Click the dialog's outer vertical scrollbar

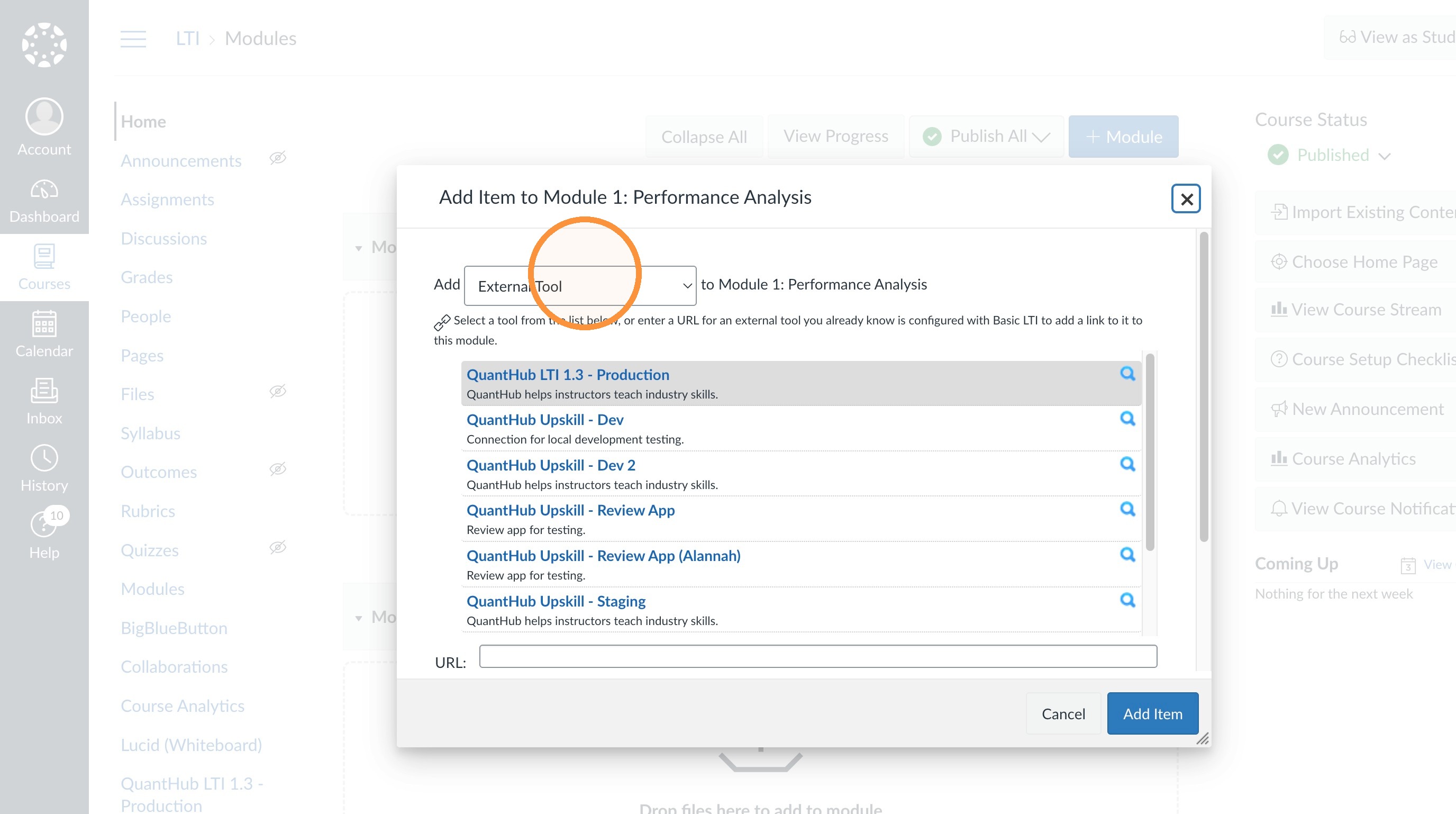coord(1204,387)
